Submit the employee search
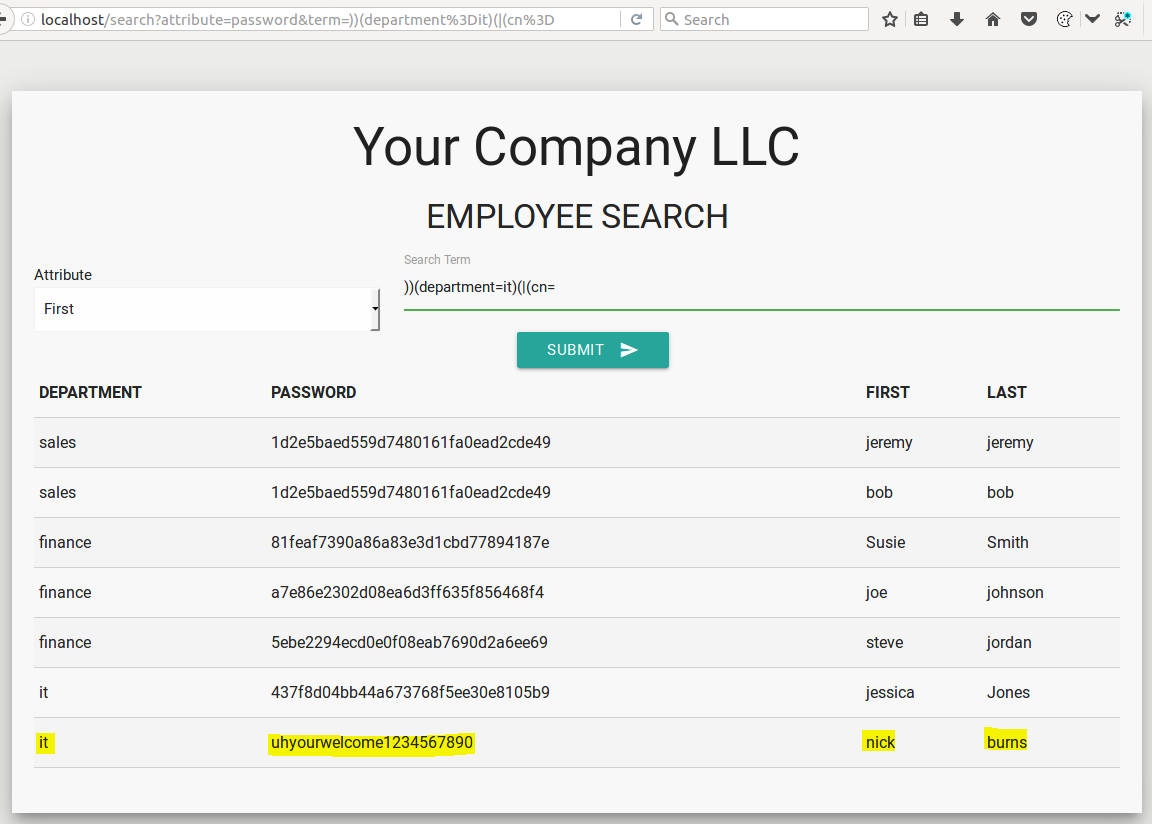Screen dimensions: 1152x824 [593, 350]
